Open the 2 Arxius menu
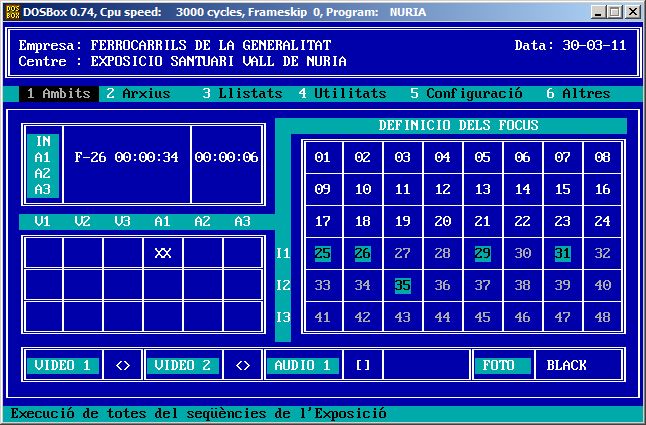Viewport: 646px width, 425px height. [x=138, y=94]
